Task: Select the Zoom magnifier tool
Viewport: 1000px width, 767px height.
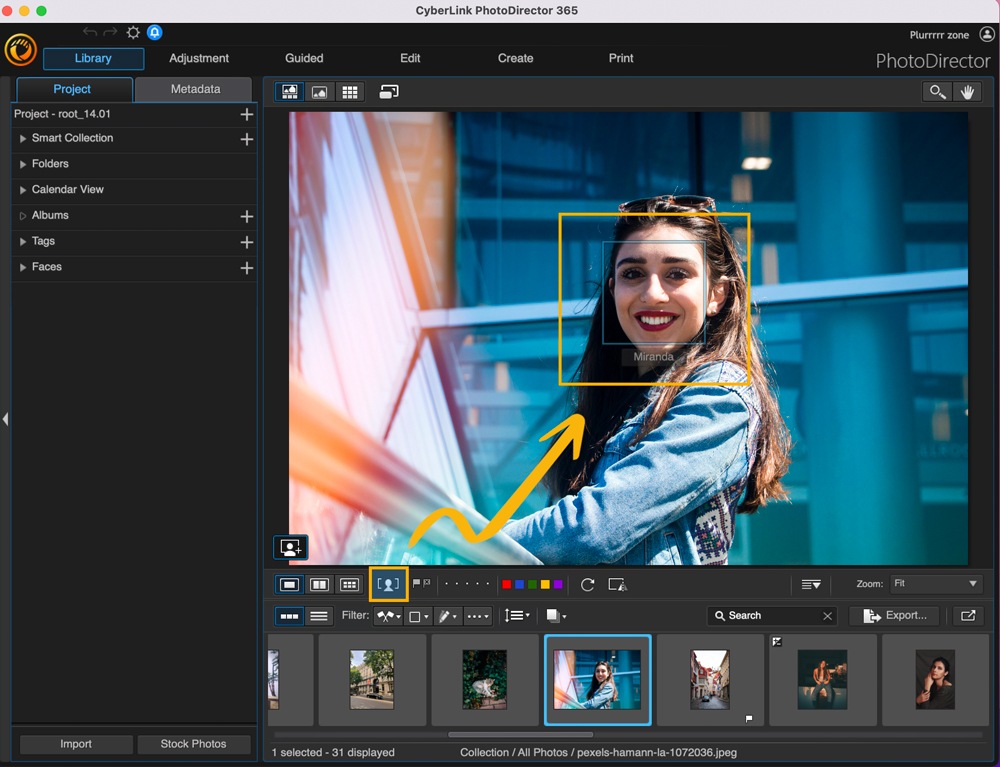Action: click(936, 91)
